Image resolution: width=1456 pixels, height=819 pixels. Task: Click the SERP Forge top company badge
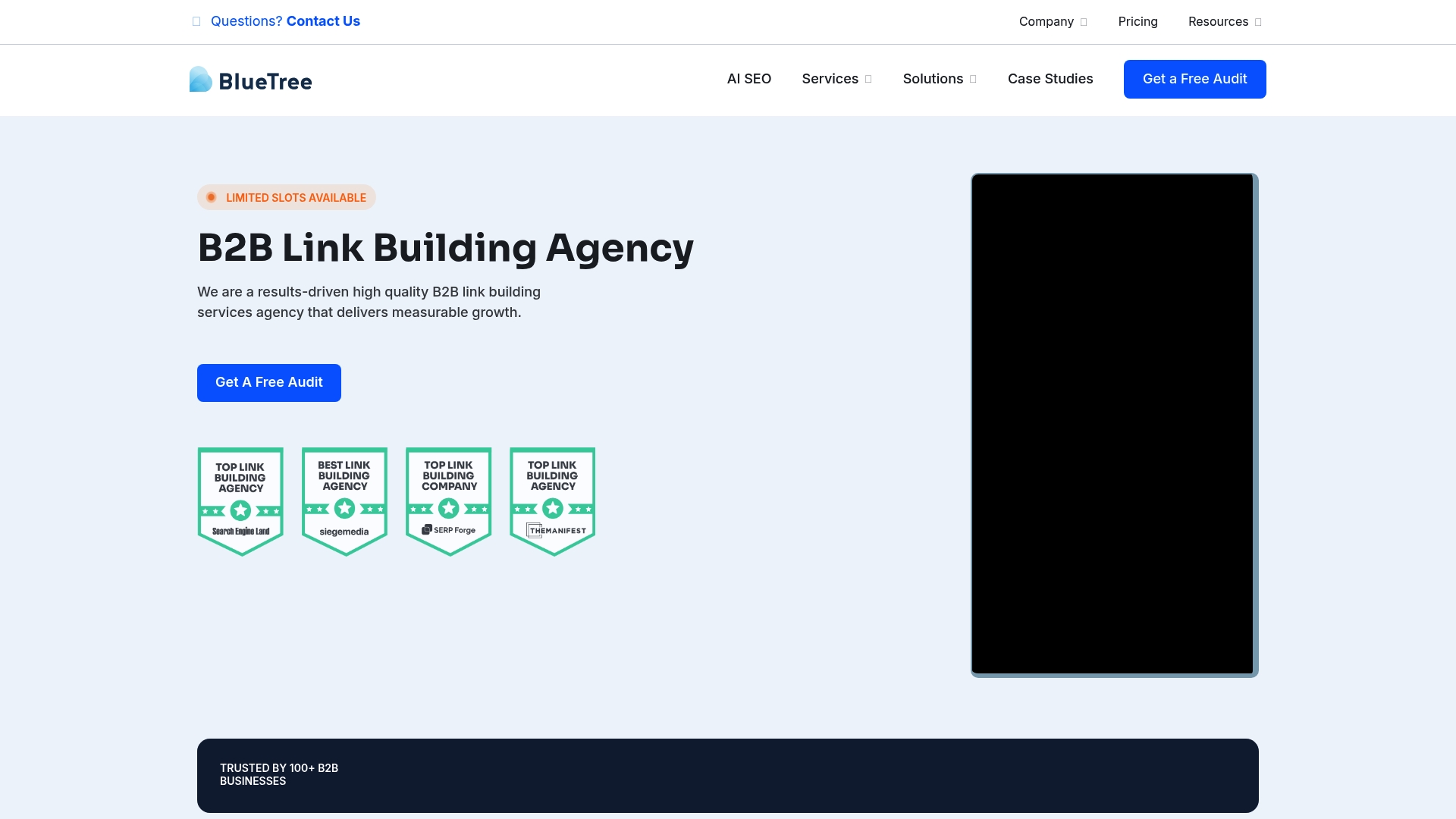[448, 501]
